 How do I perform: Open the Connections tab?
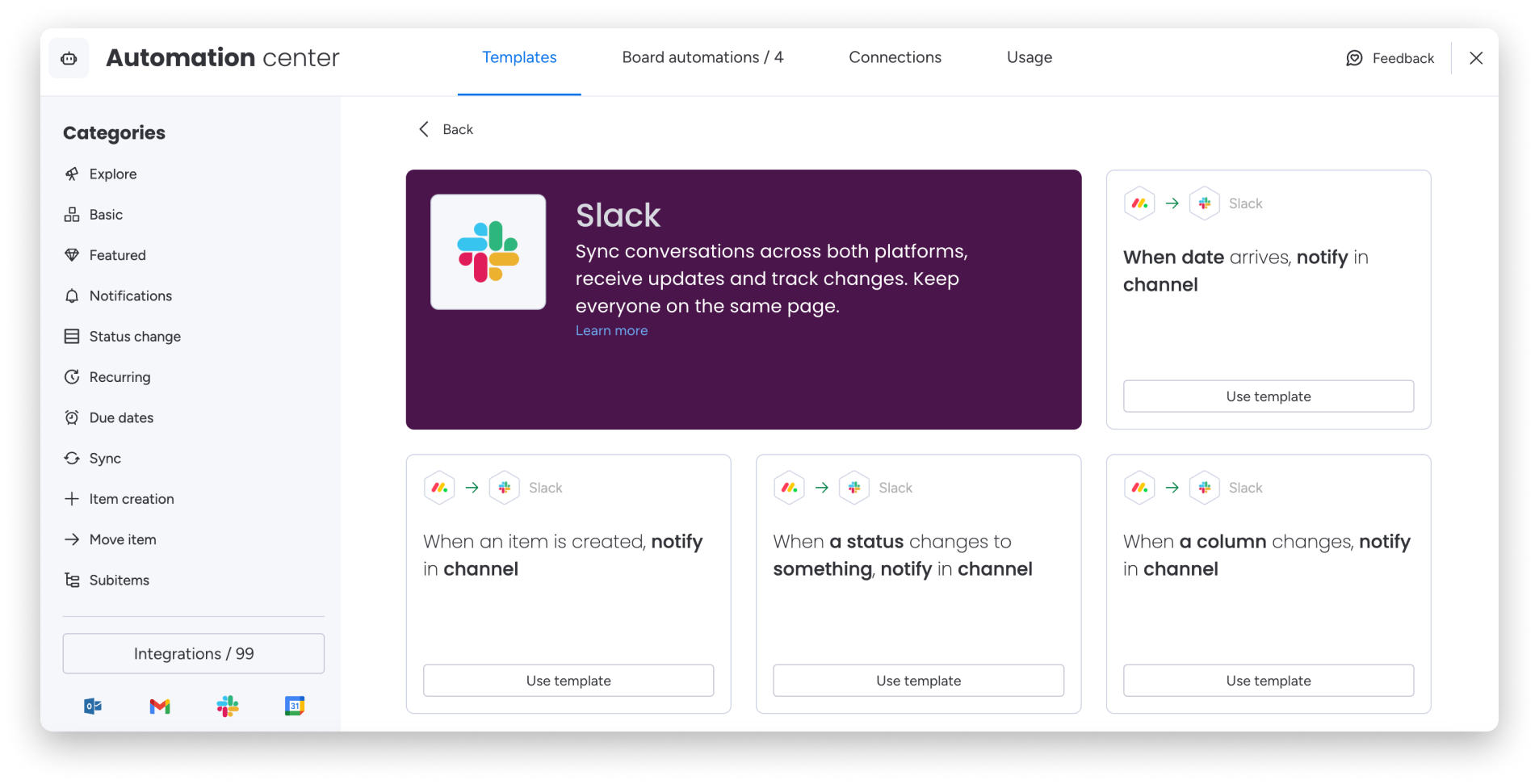tap(895, 57)
